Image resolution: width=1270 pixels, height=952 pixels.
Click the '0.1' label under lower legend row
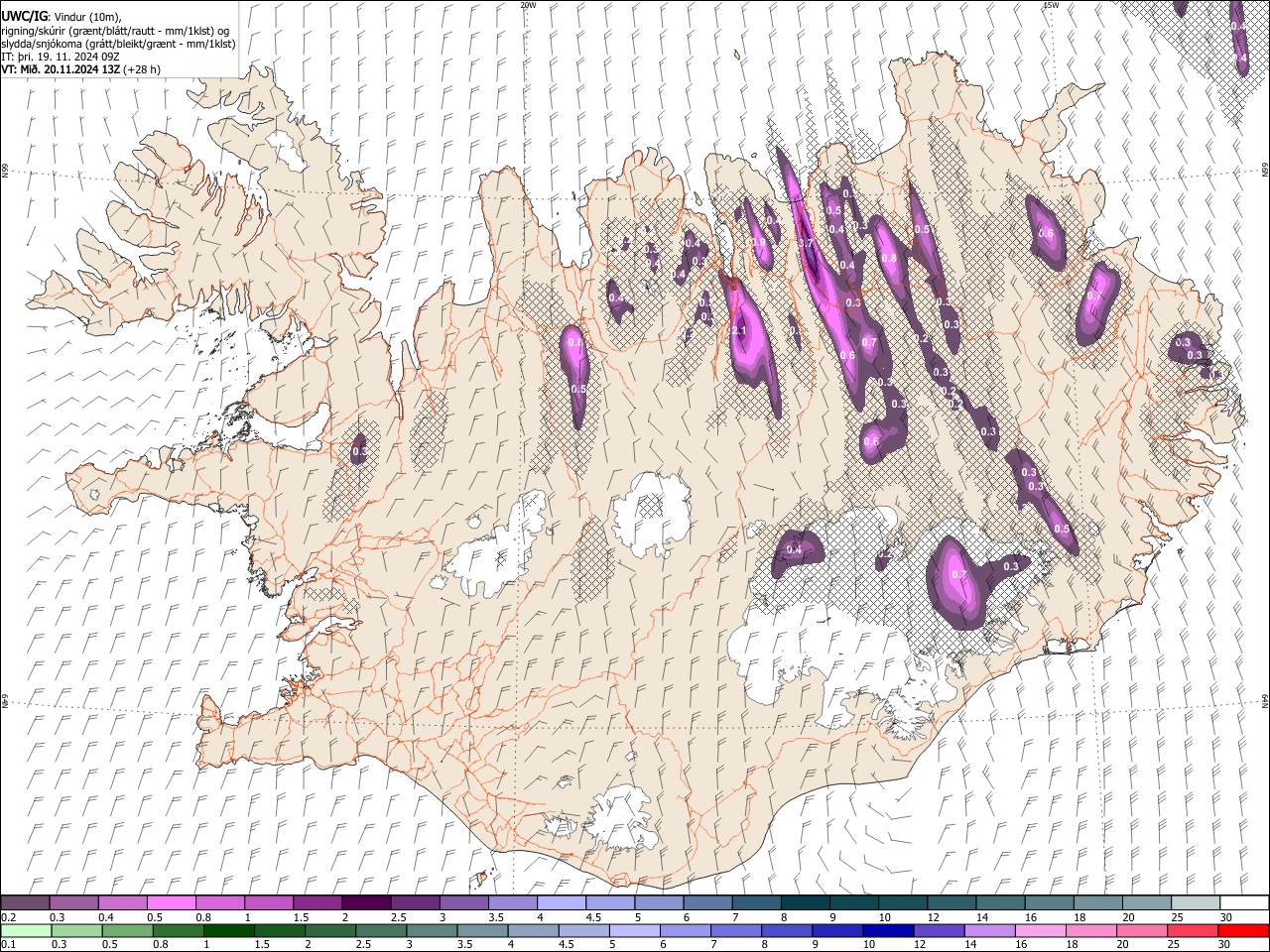point(8,945)
